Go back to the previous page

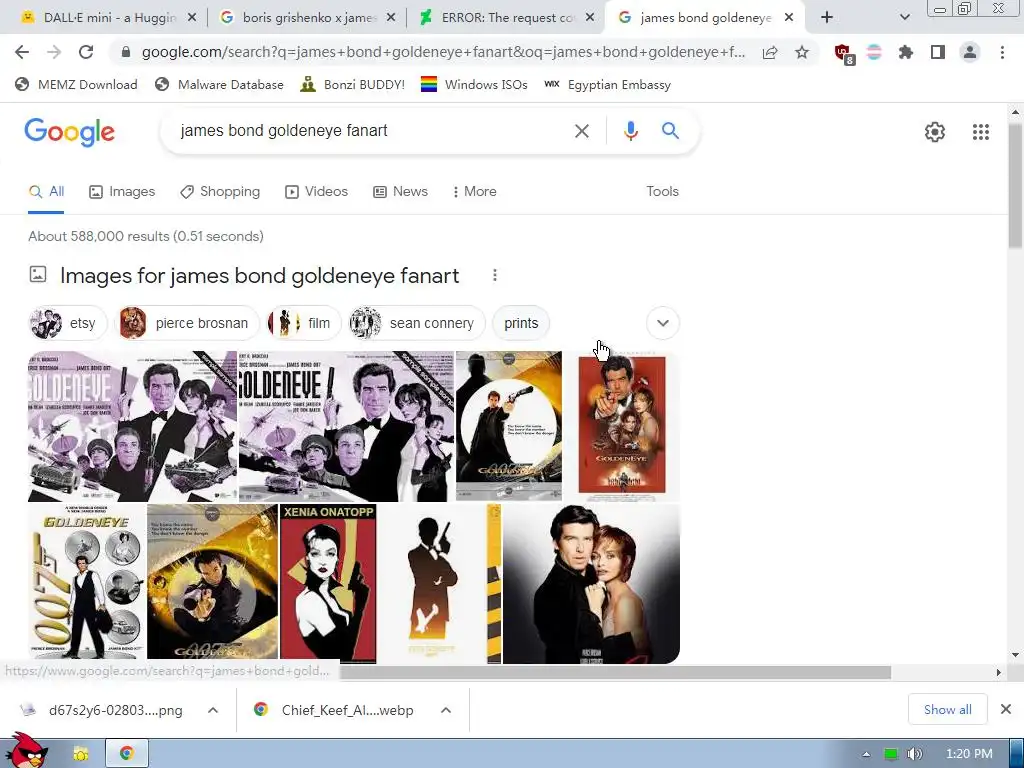22,52
